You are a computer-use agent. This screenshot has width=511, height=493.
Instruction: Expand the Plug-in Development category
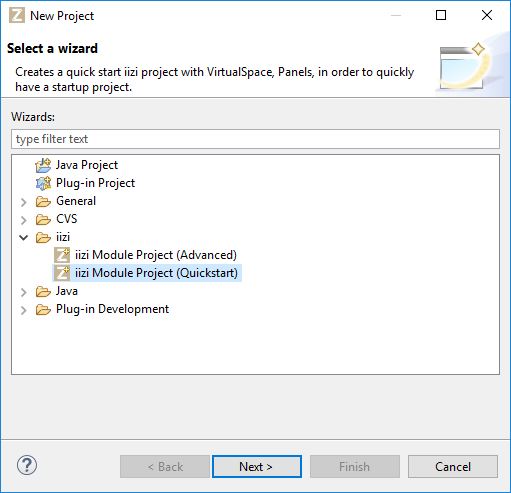click(23, 310)
